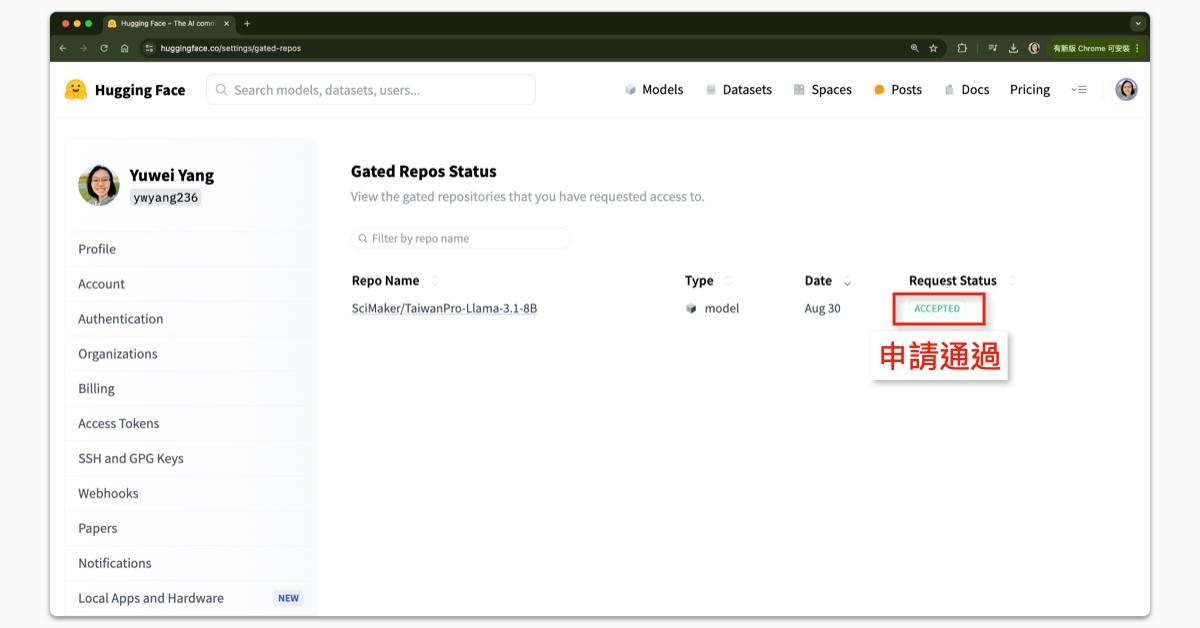This screenshot has width=1200, height=628.
Task: Open the Chrome extensions puzzle icon
Action: pos(962,48)
